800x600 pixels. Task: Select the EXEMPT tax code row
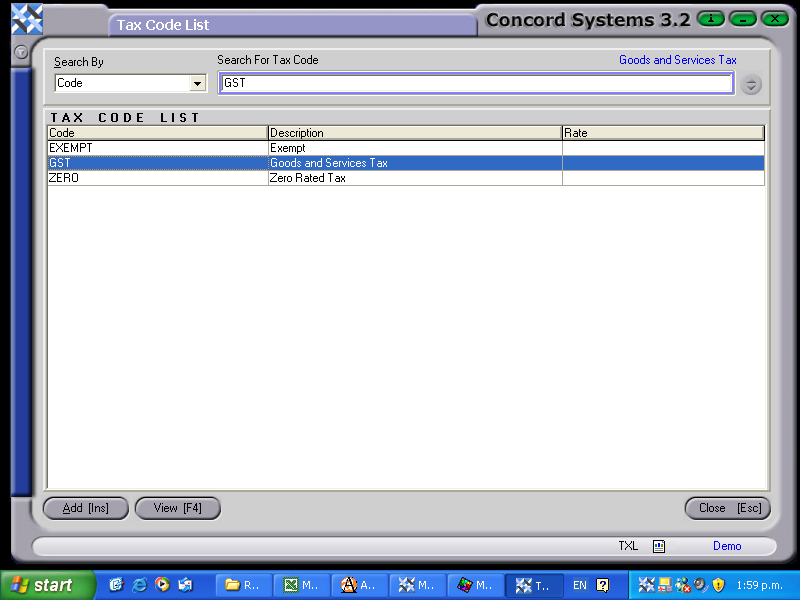point(150,147)
